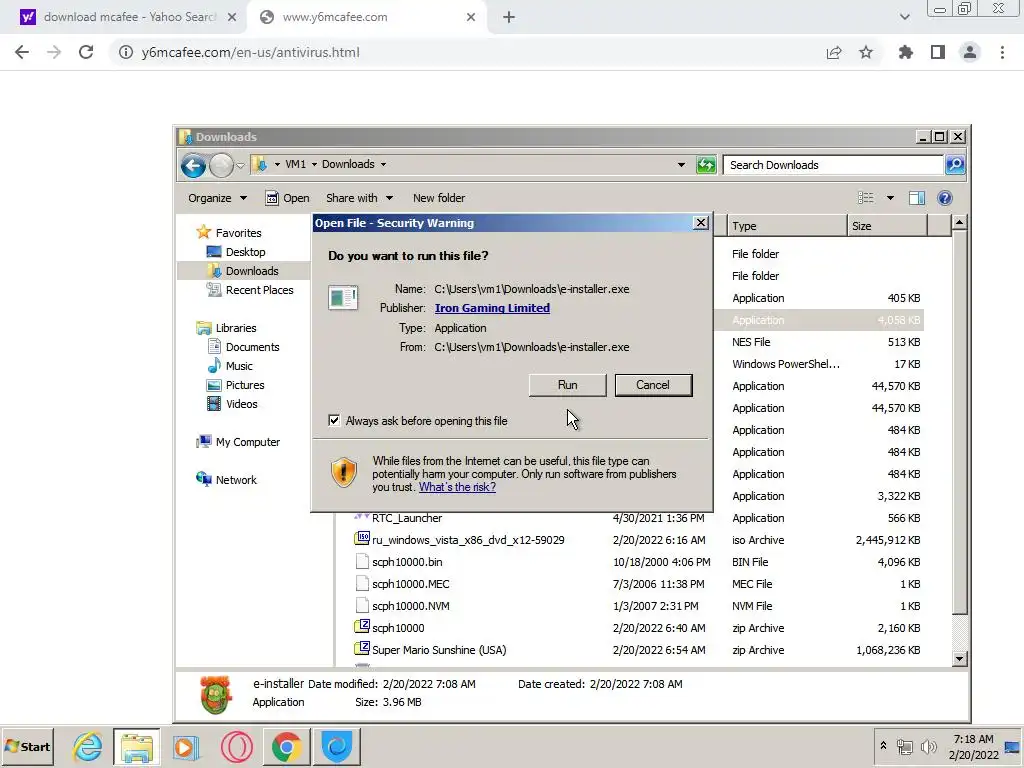The height and width of the screenshot is (768, 1024).
Task: Open Chrome three-dot menu
Action: tap(1002, 52)
